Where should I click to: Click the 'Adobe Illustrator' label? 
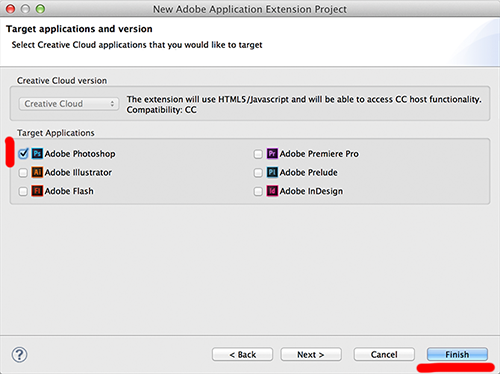point(78,172)
